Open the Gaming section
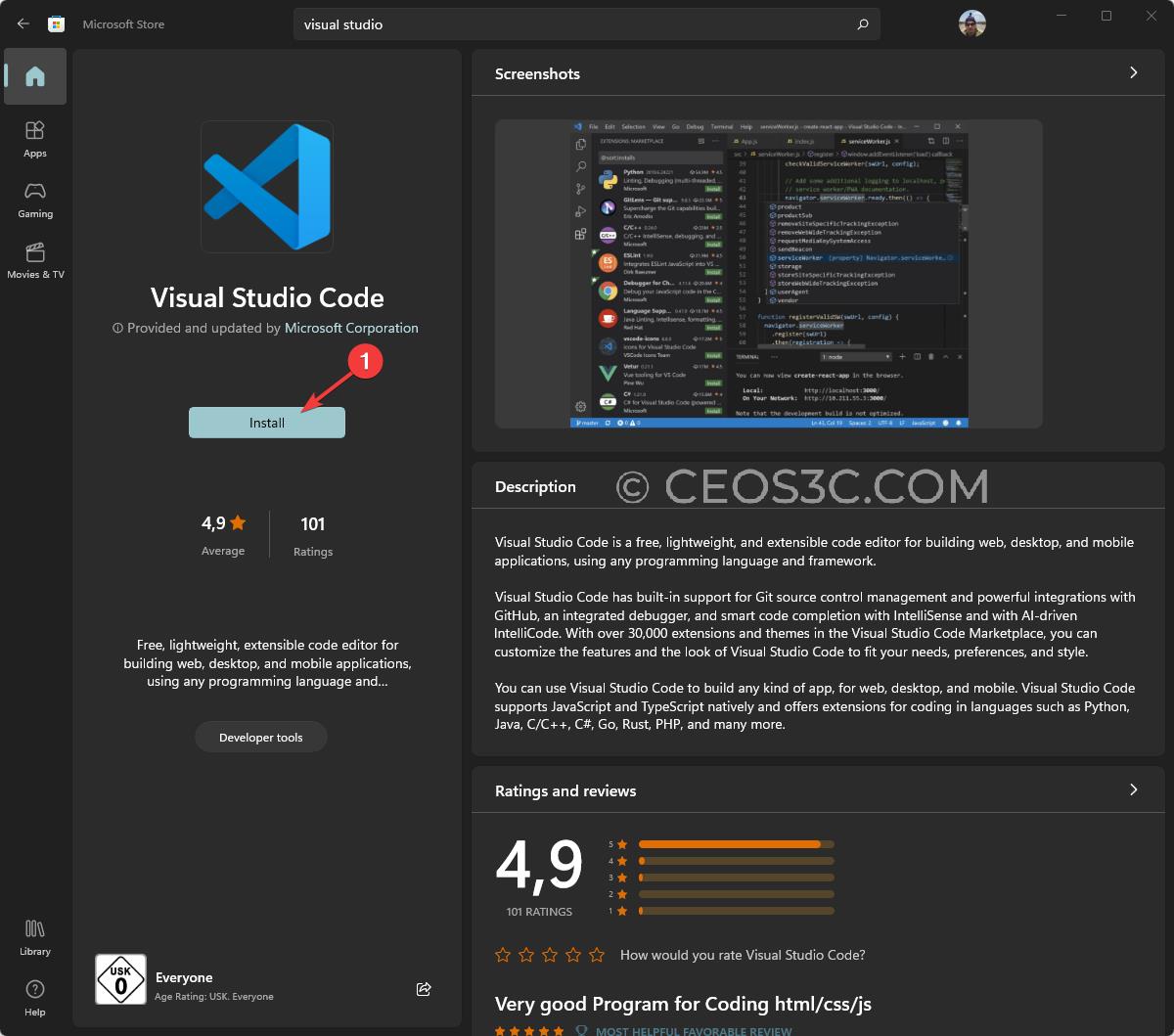Screen dimensions: 1174x1036 (35, 200)
